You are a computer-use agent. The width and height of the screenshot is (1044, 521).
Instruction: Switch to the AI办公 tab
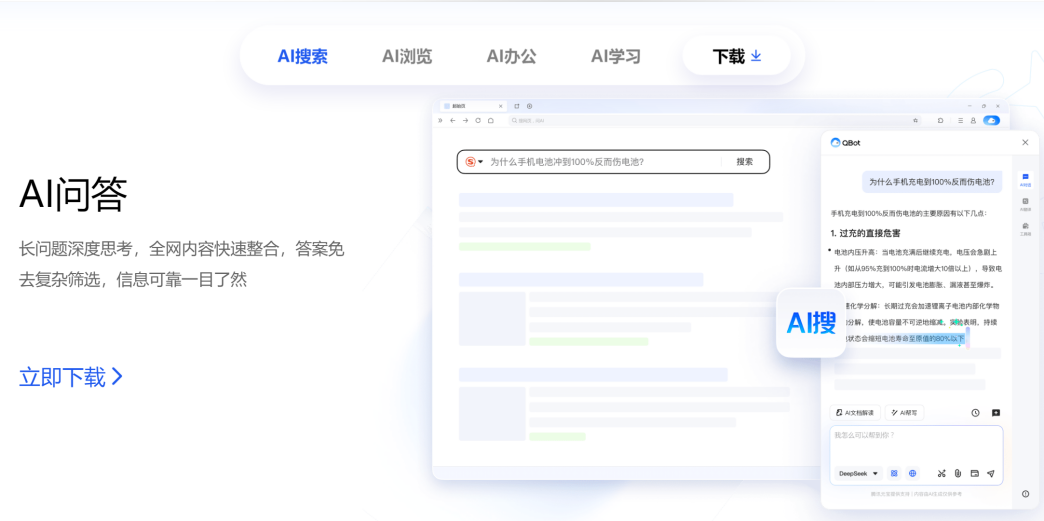[511, 57]
